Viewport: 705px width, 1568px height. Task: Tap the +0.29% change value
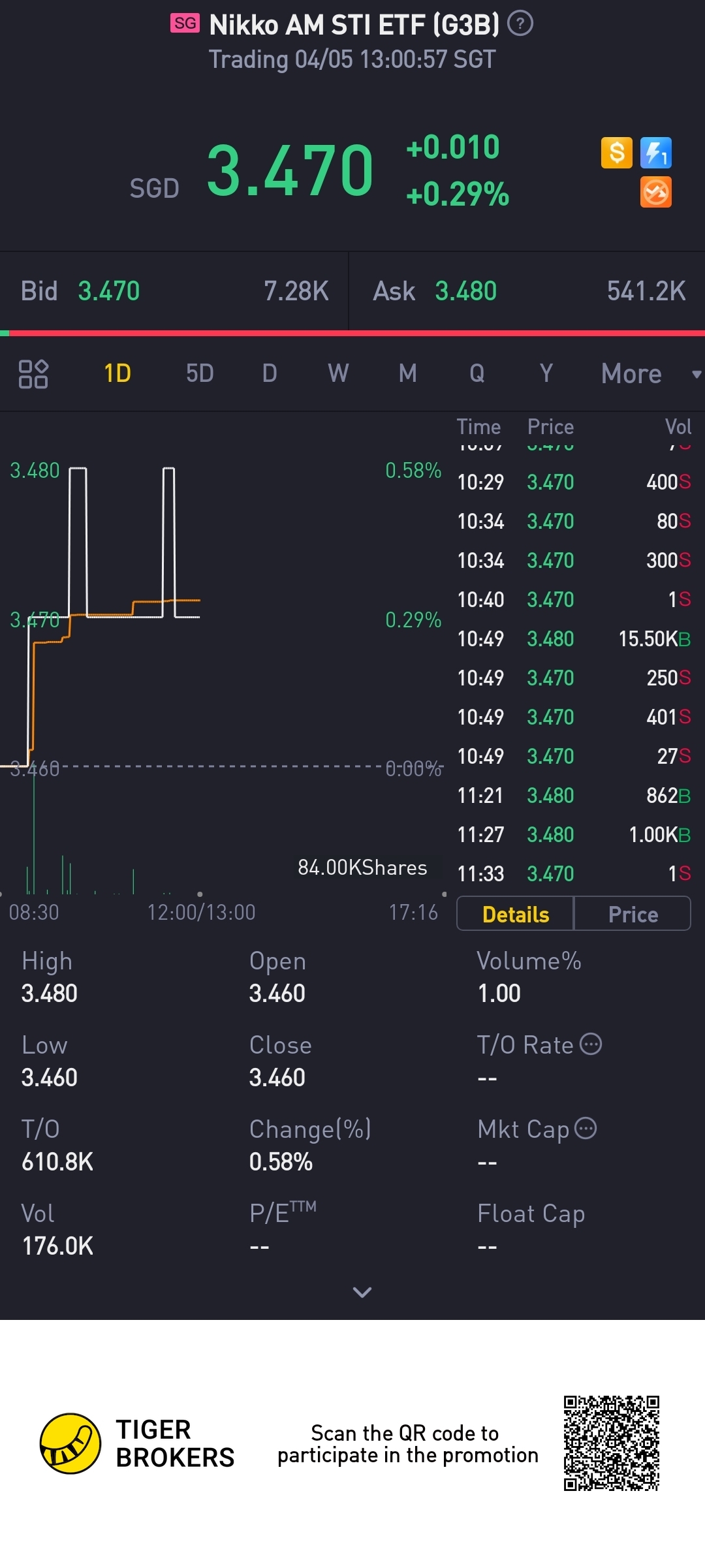coord(457,195)
